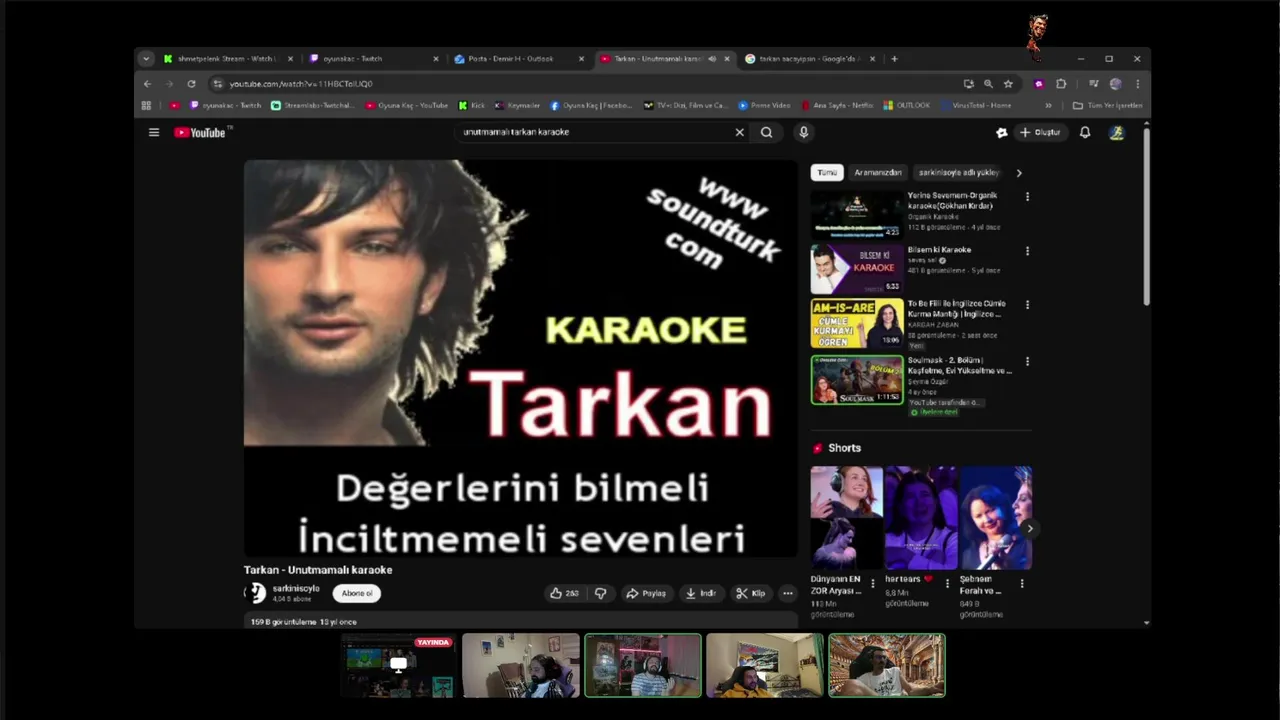1280x720 pixels.
Task: Open the YouTube account avatar menu
Action: pyautogui.click(x=1117, y=132)
